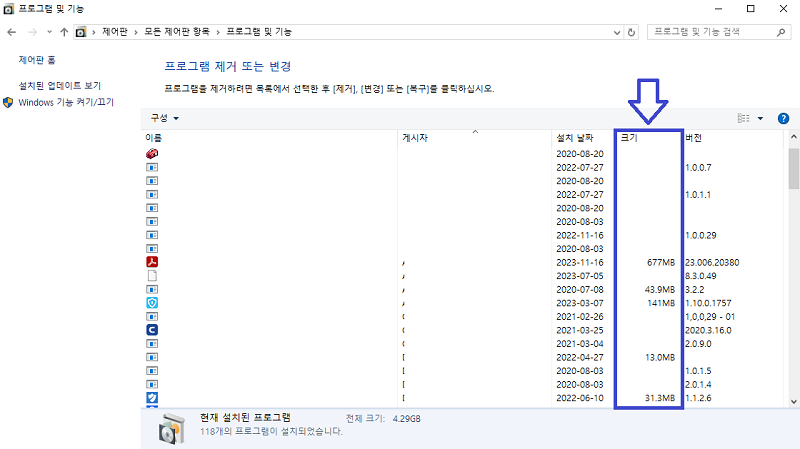Click install date 2022-06-10
The width and height of the screenshot is (800, 449).
[580, 398]
